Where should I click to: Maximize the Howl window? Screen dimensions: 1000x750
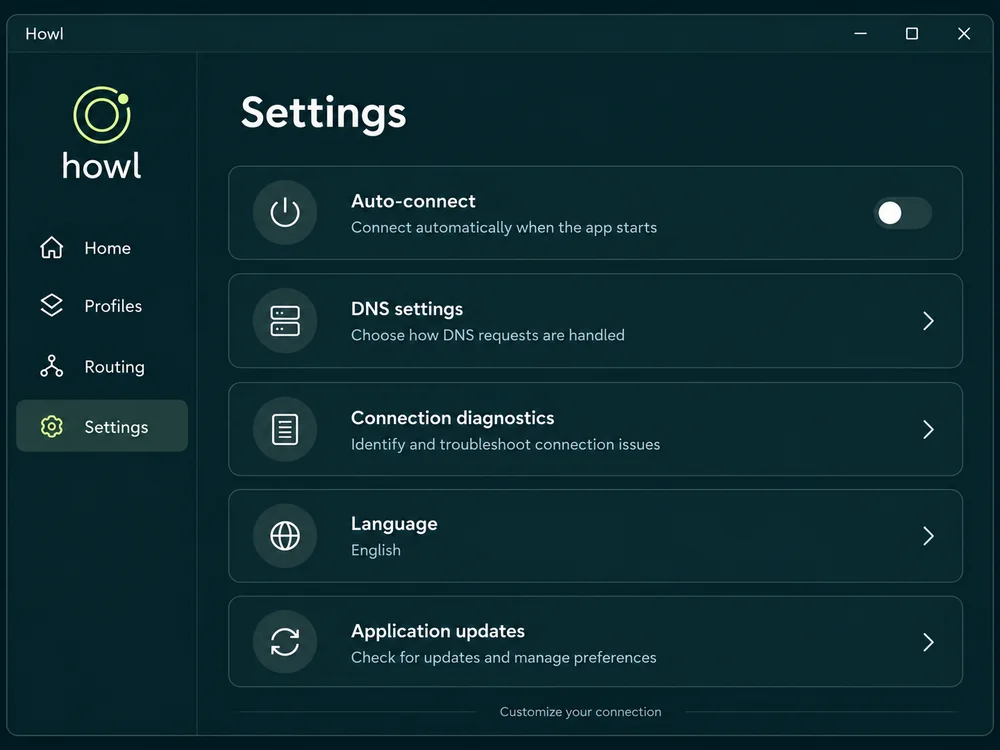pyautogui.click(x=912, y=33)
